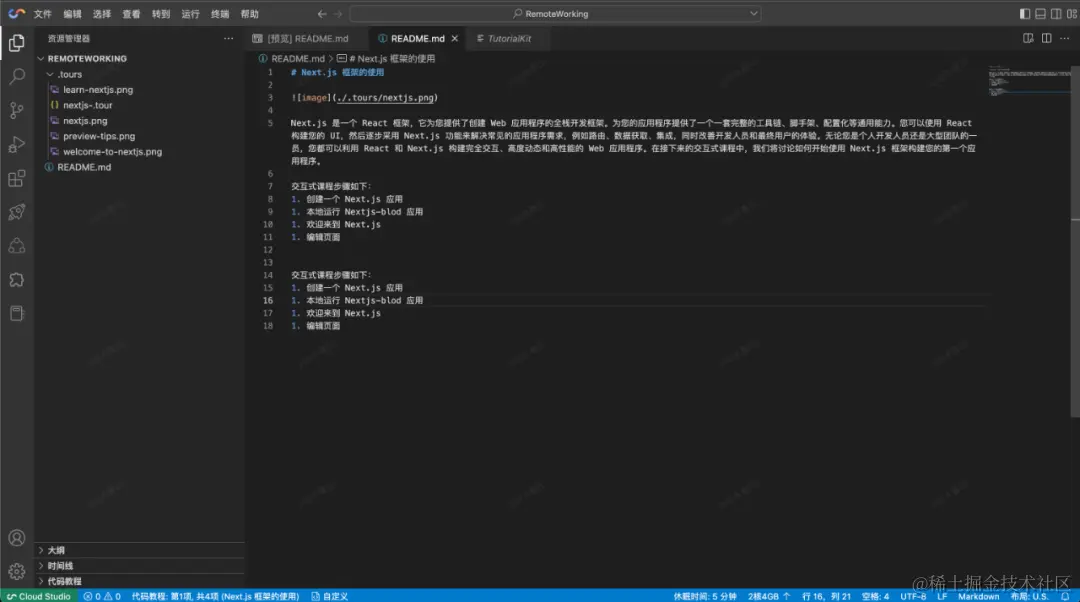Toggle primary sidebar layout icon
The image size is (1080, 602).
[1025, 14]
